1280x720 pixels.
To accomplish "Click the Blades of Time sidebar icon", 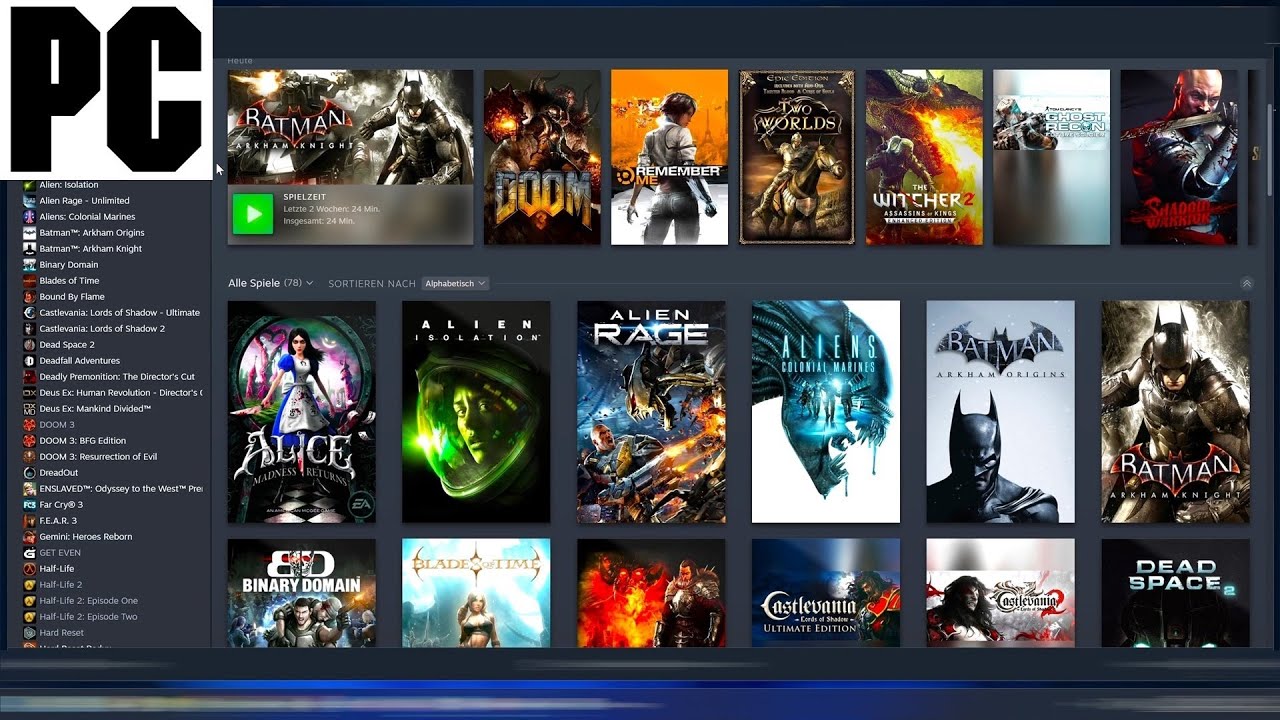I will pos(30,281).
